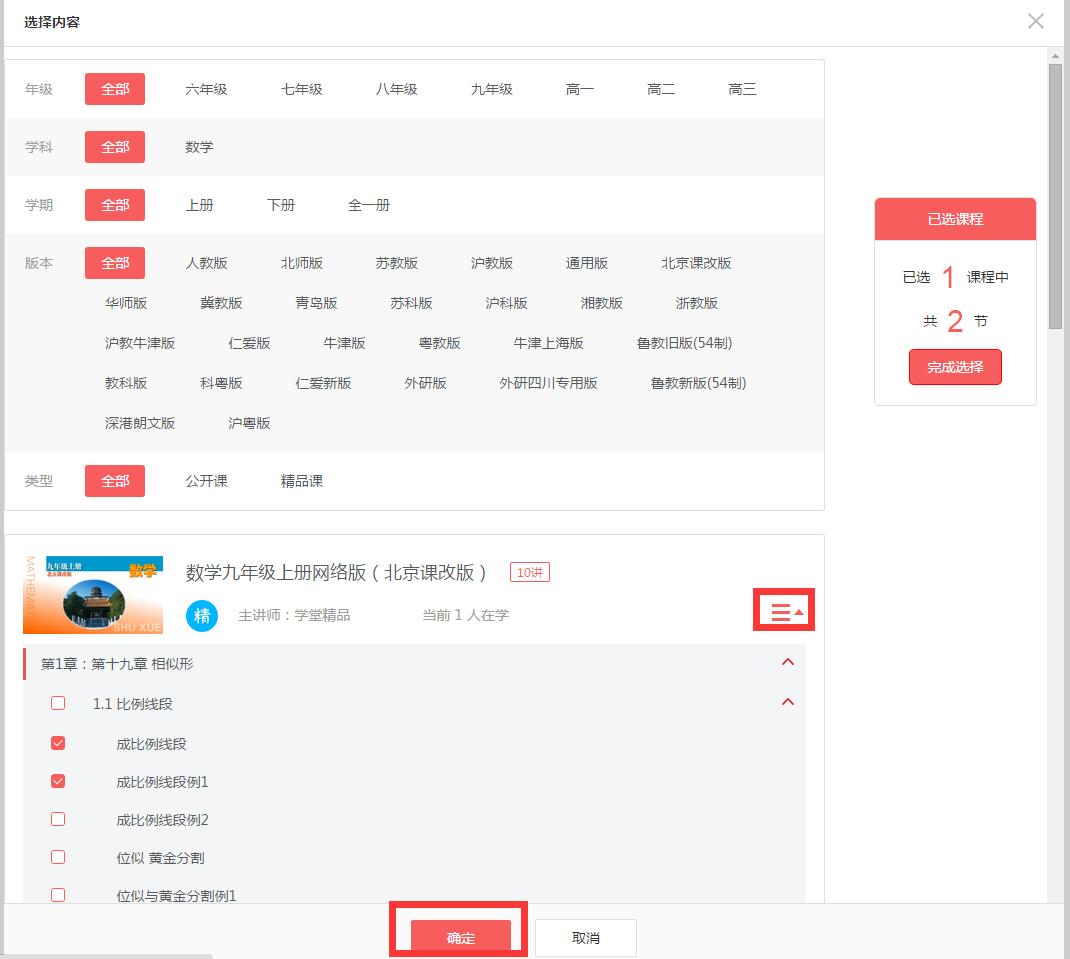Open the 数学九年级上册 course thumbnail
This screenshot has height=959, width=1070.
tap(93, 593)
